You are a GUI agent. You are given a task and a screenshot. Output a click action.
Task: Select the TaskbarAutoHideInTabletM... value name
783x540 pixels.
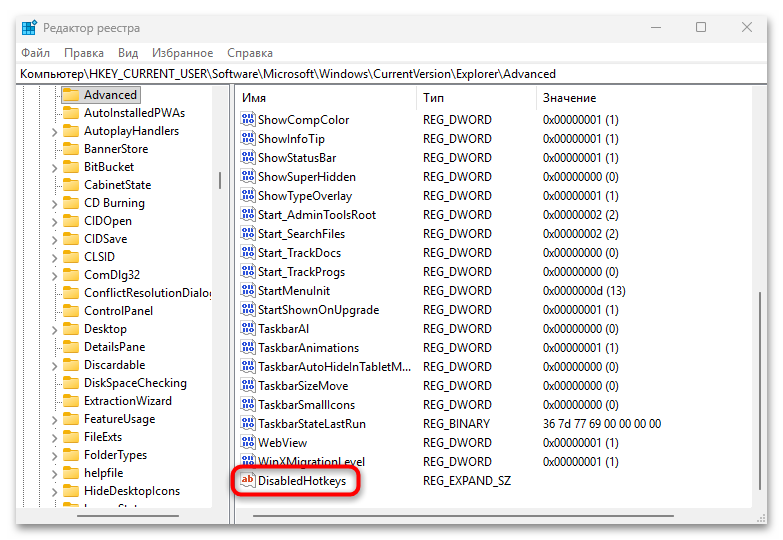pos(334,367)
